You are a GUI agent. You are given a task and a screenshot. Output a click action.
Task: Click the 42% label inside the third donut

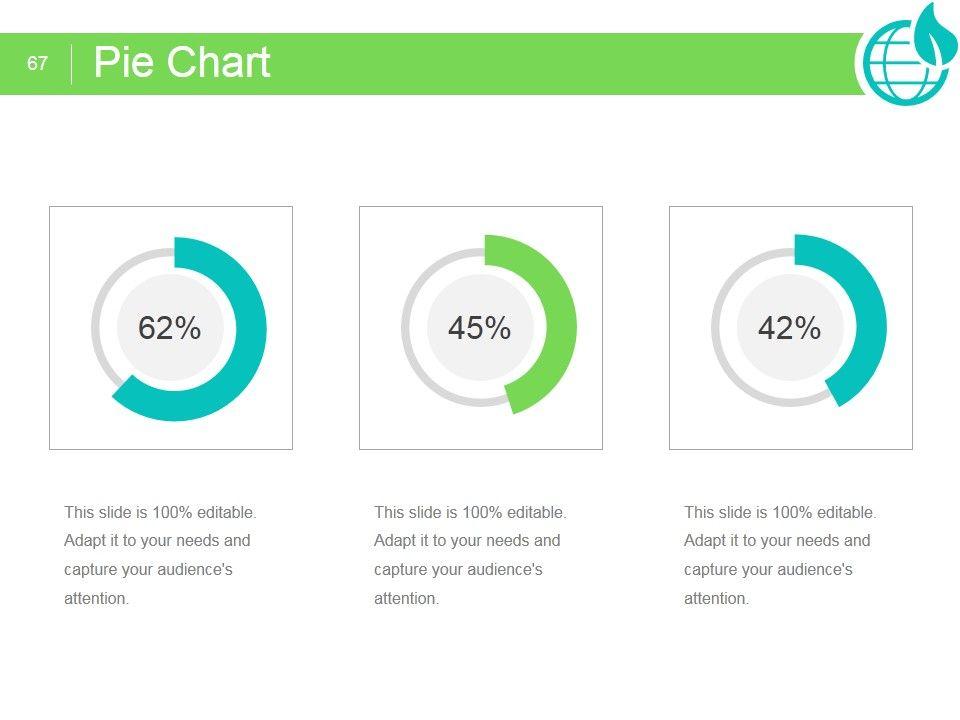click(x=790, y=328)
